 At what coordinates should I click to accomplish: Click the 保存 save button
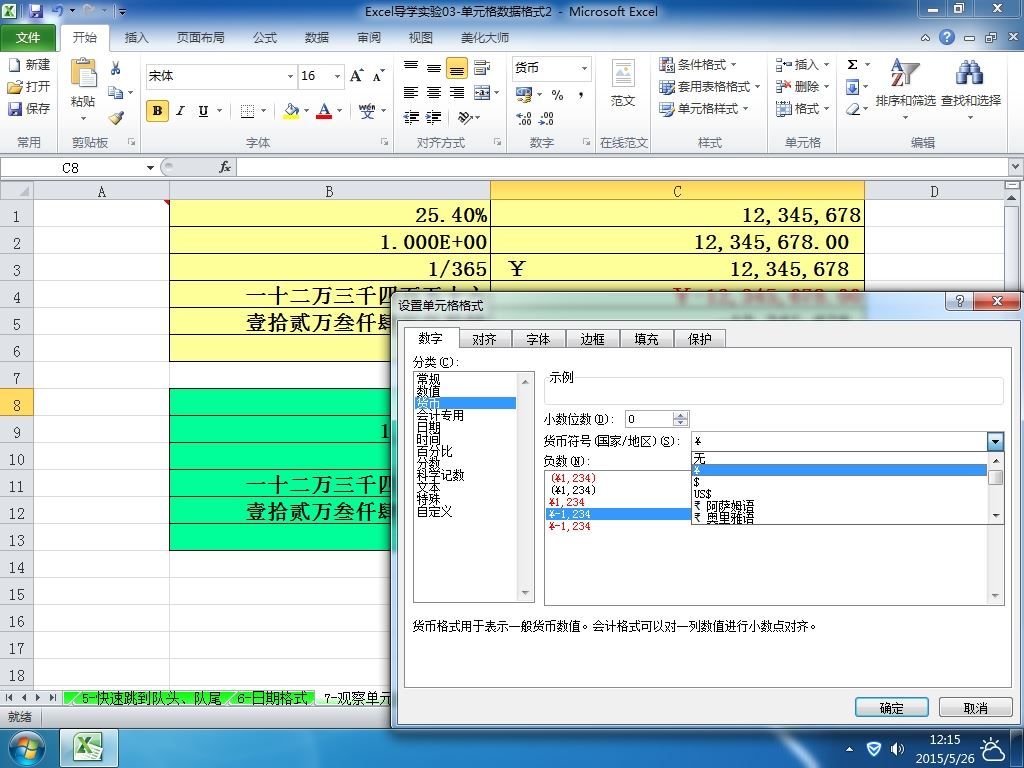pos(29,108)
